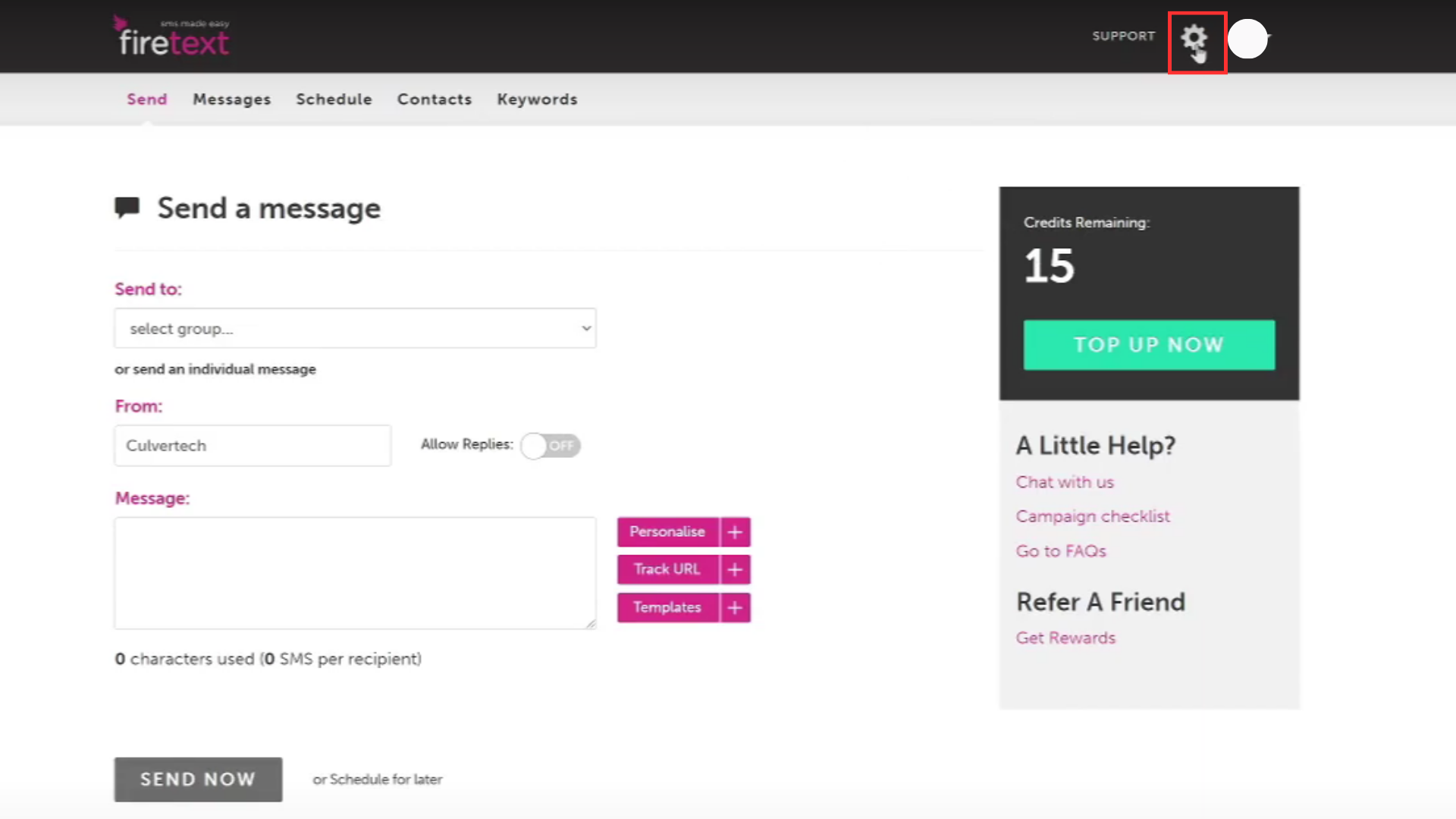Click the user profile circle icon
1456x819 pixels.
pyautogui.click(x=1247, y=37)
